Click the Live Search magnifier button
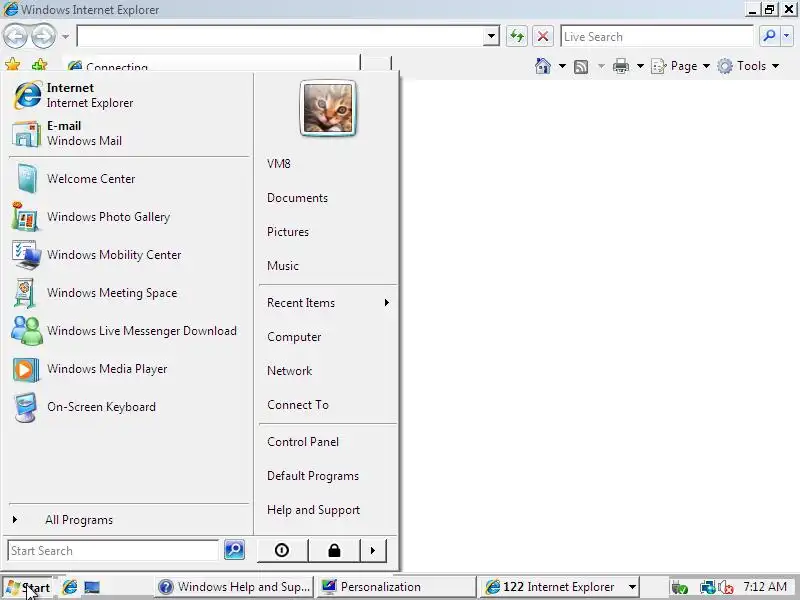Screen dimensions: 800x600 [769, 36]
